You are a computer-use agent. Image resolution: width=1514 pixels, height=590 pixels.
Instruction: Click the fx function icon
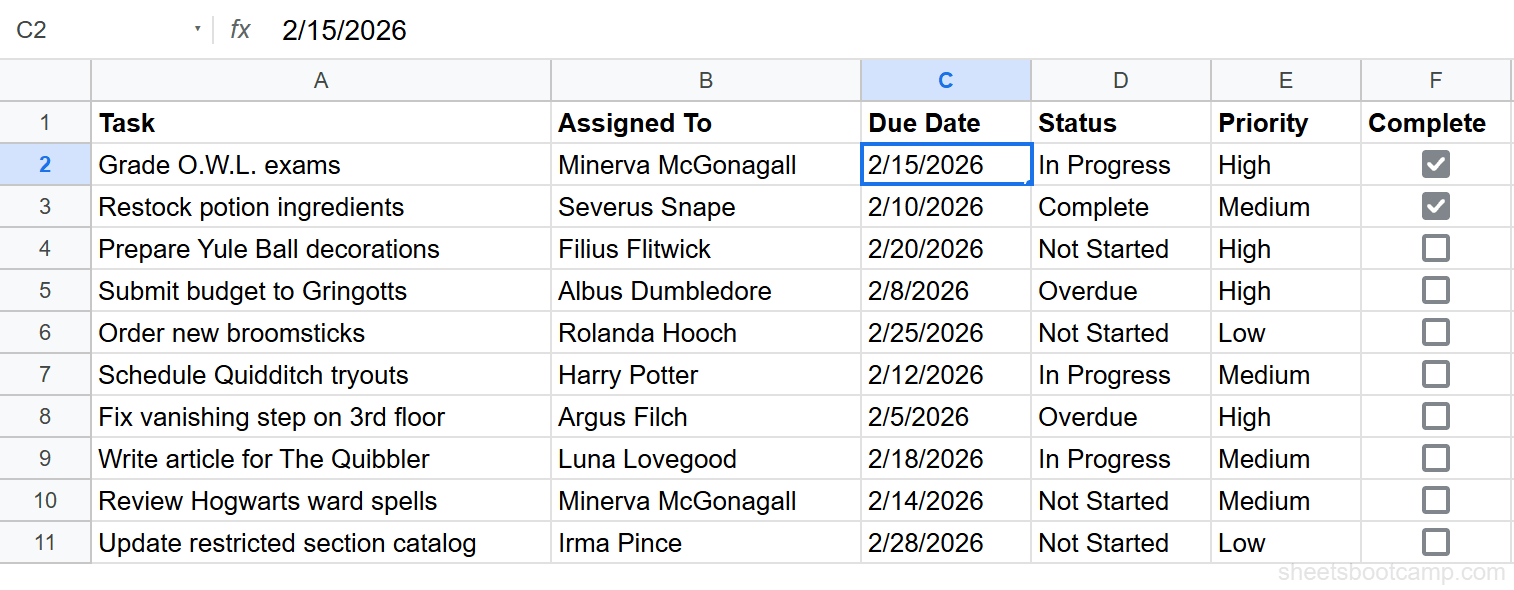click(x=239, y=30)
